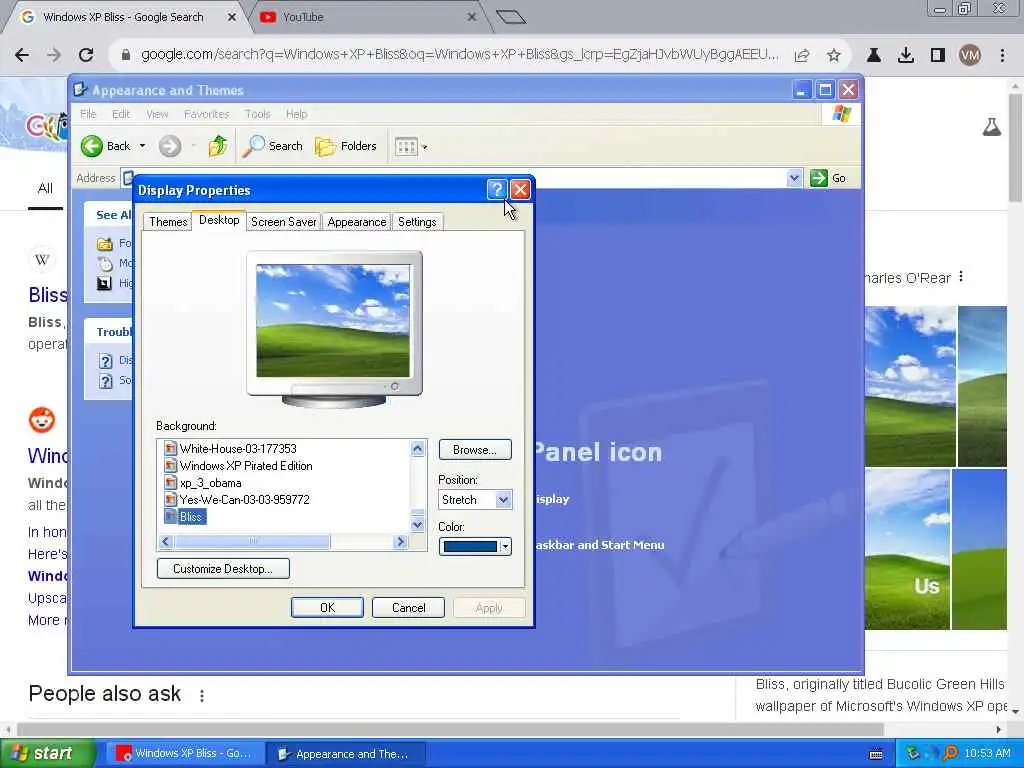This screenshot has height=768, width=1024.
Task: Open the Views icon menu
Action: tap(411, 147)
